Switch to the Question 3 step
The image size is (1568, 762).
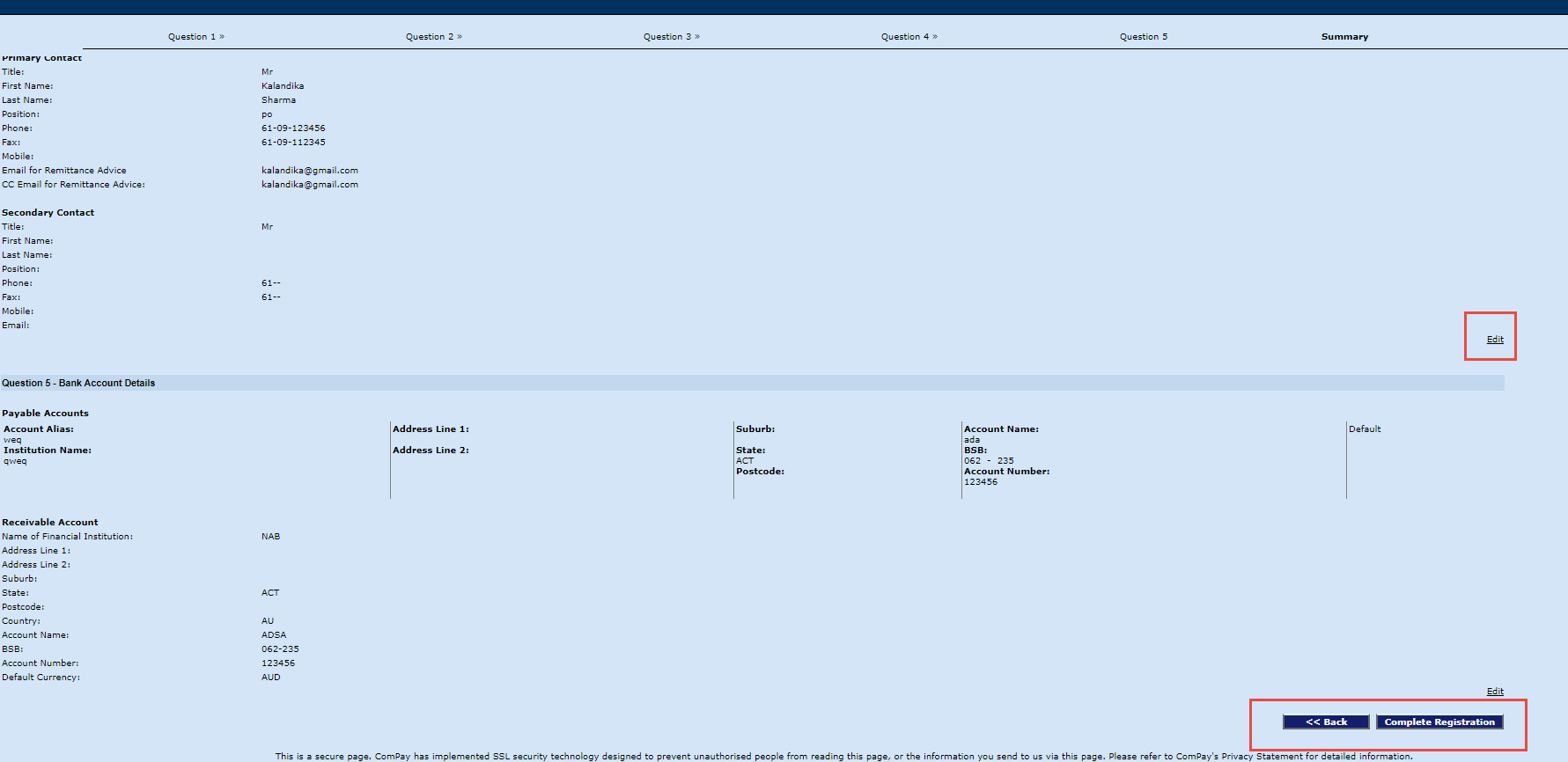(x=671, y=37)
